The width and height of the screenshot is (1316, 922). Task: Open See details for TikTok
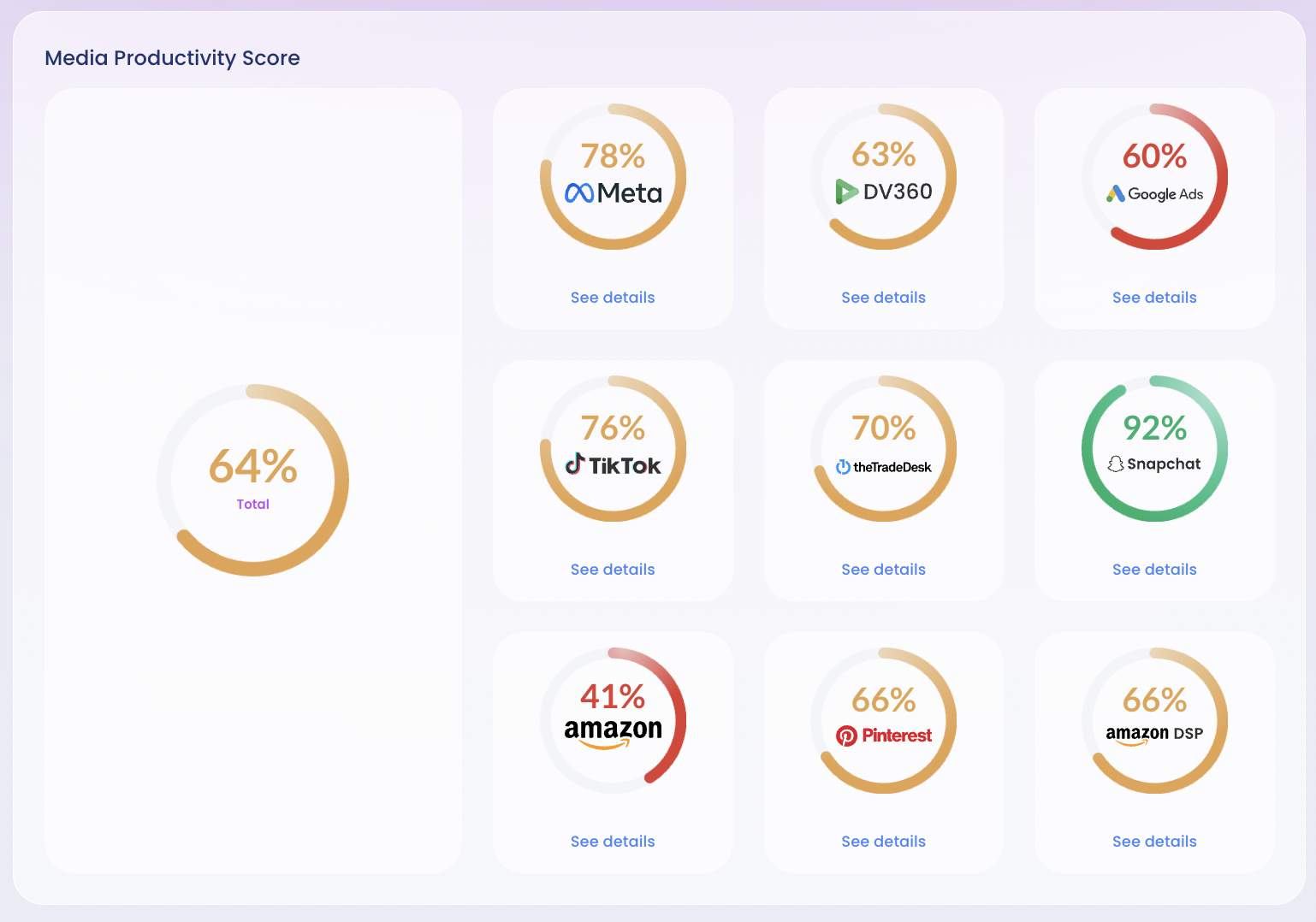613,569
